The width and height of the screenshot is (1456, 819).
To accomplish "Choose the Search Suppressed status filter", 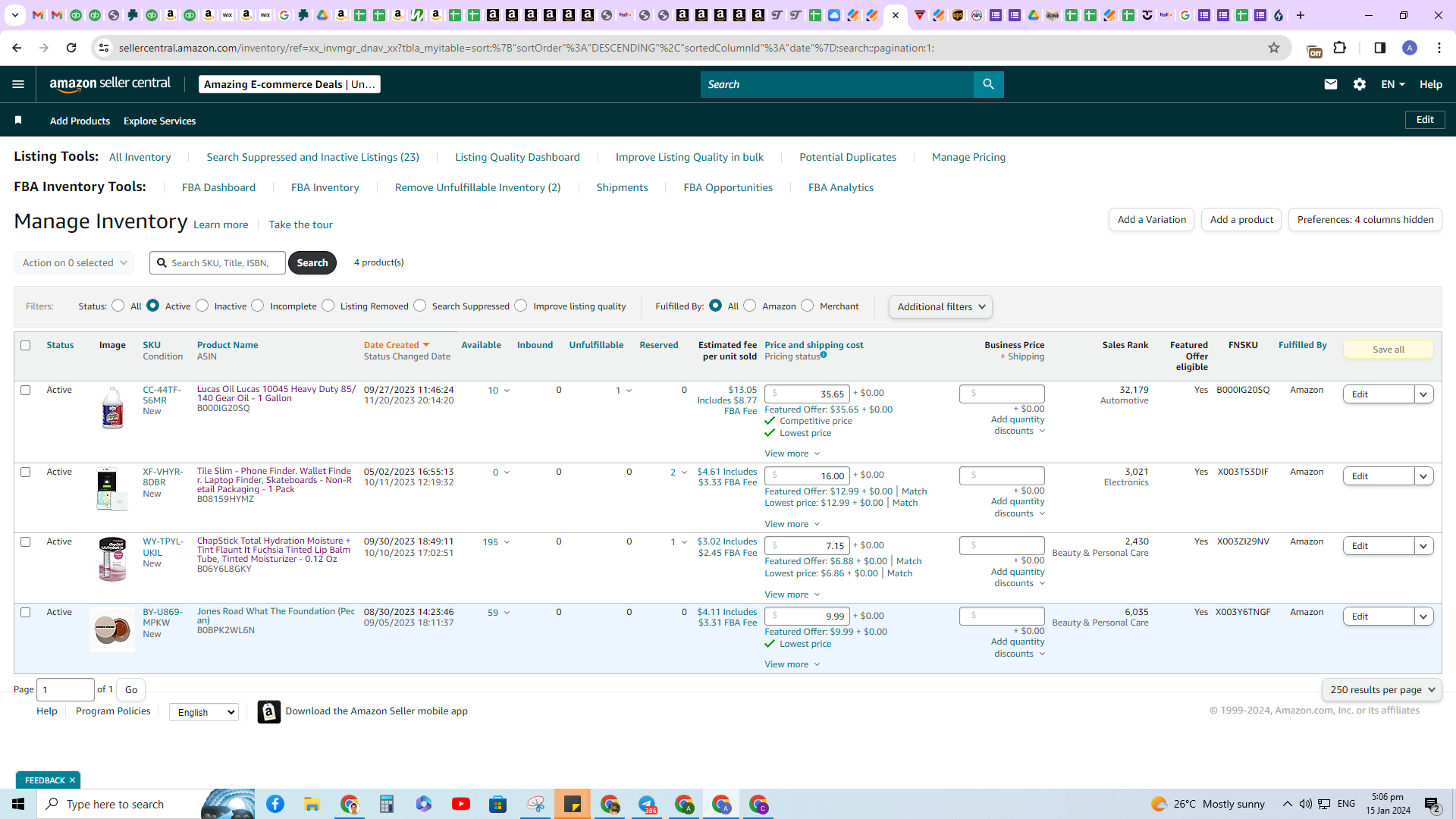I will [x=420, y=306].
